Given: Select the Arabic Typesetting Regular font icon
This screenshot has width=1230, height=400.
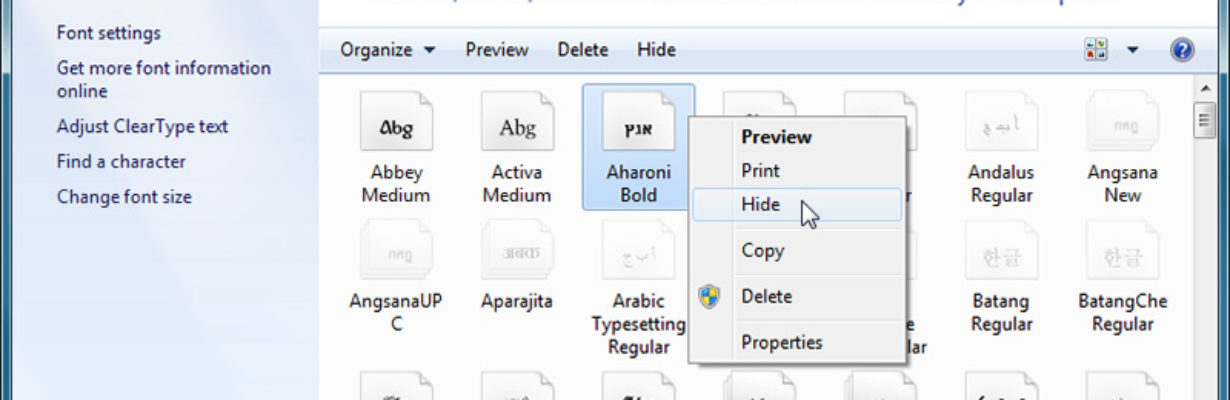Looking at the screenshot, I should pyautogui.click(x=638, y=252).
